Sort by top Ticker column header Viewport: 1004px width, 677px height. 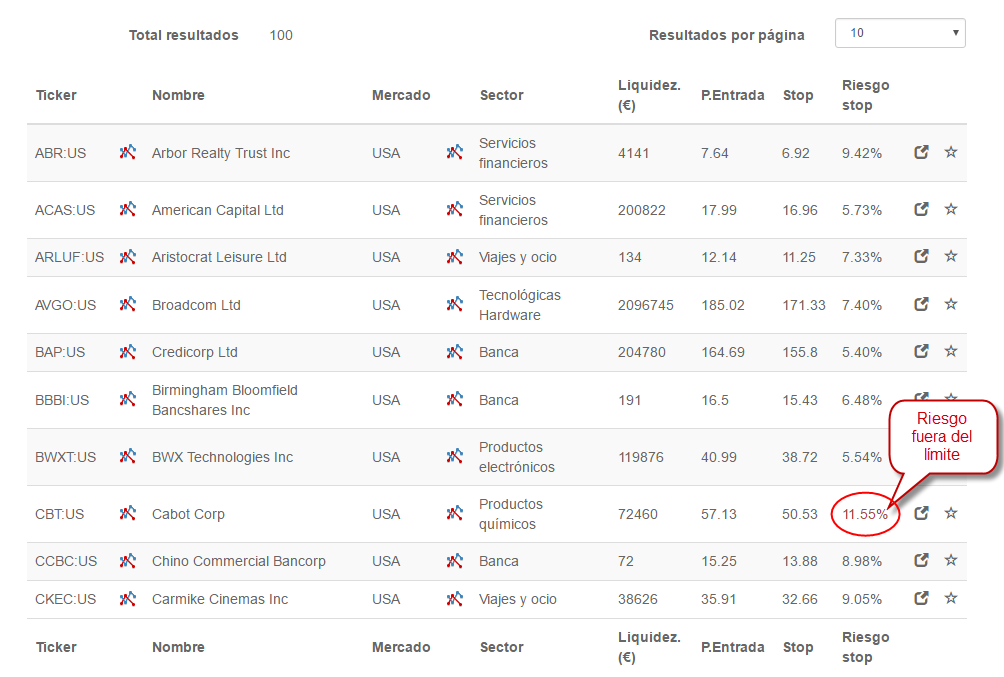pos(56,95)
